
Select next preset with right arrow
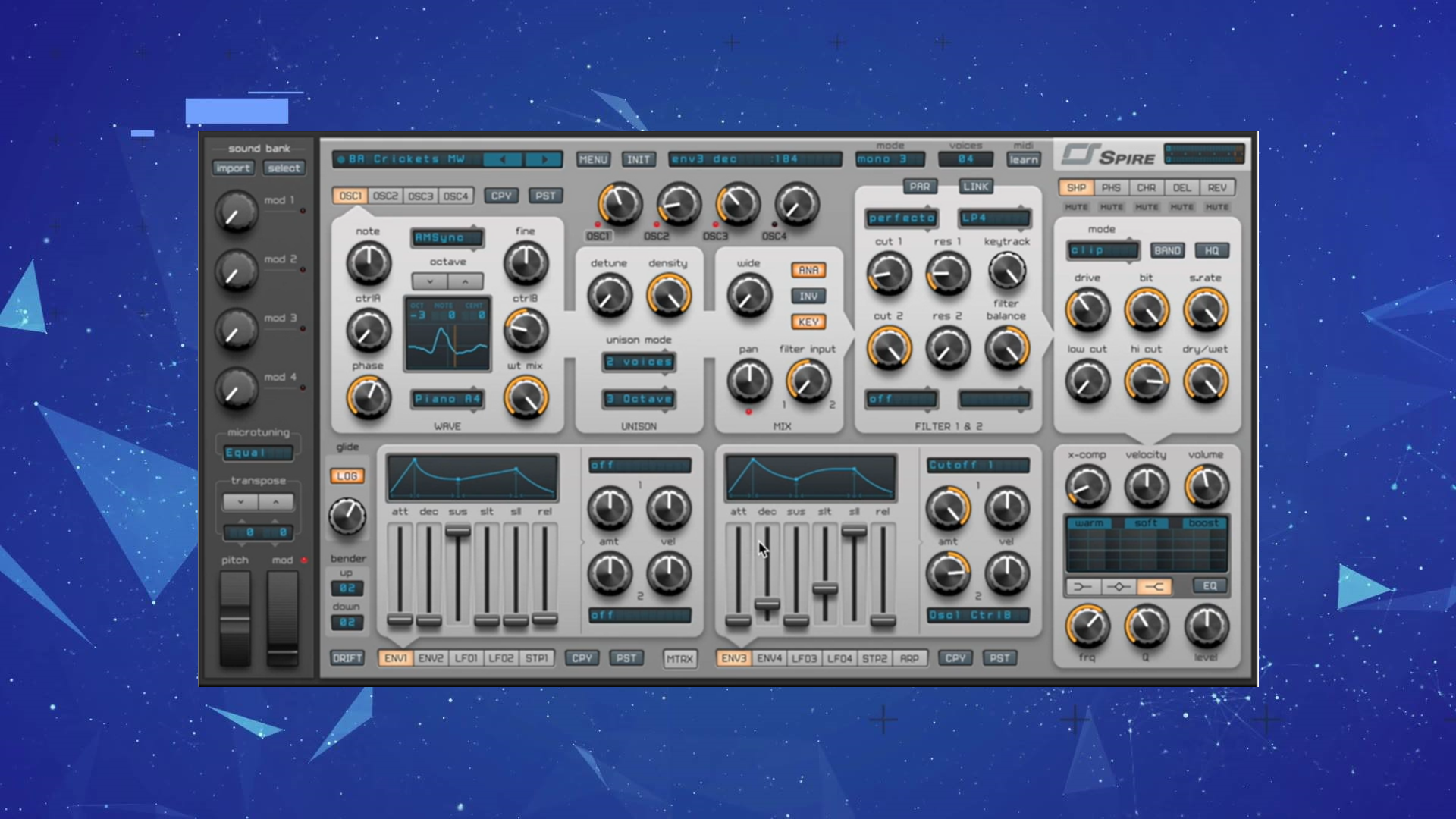pos(543,159)
